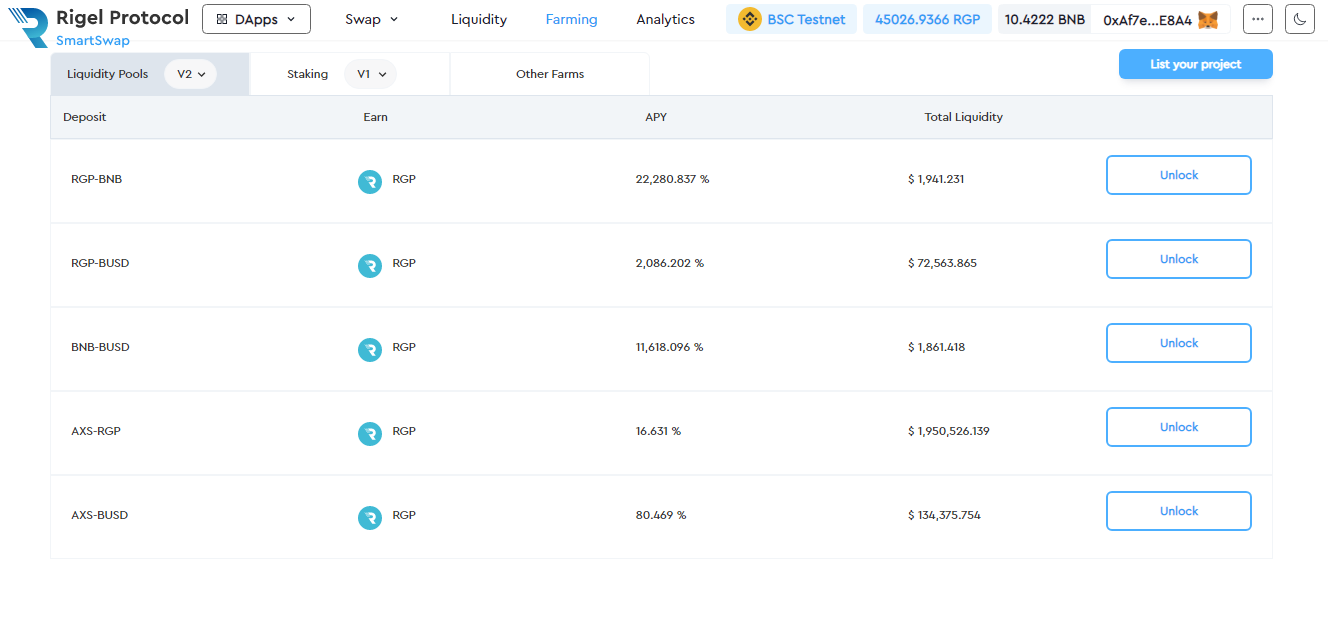Expand the Swap menu dropdown

[372, 19]
